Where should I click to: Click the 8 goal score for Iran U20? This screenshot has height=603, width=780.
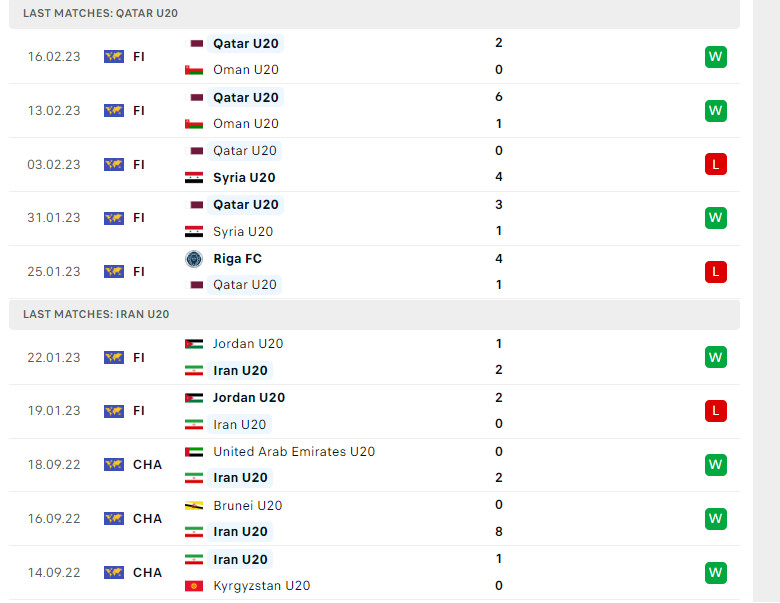(499, 531)
